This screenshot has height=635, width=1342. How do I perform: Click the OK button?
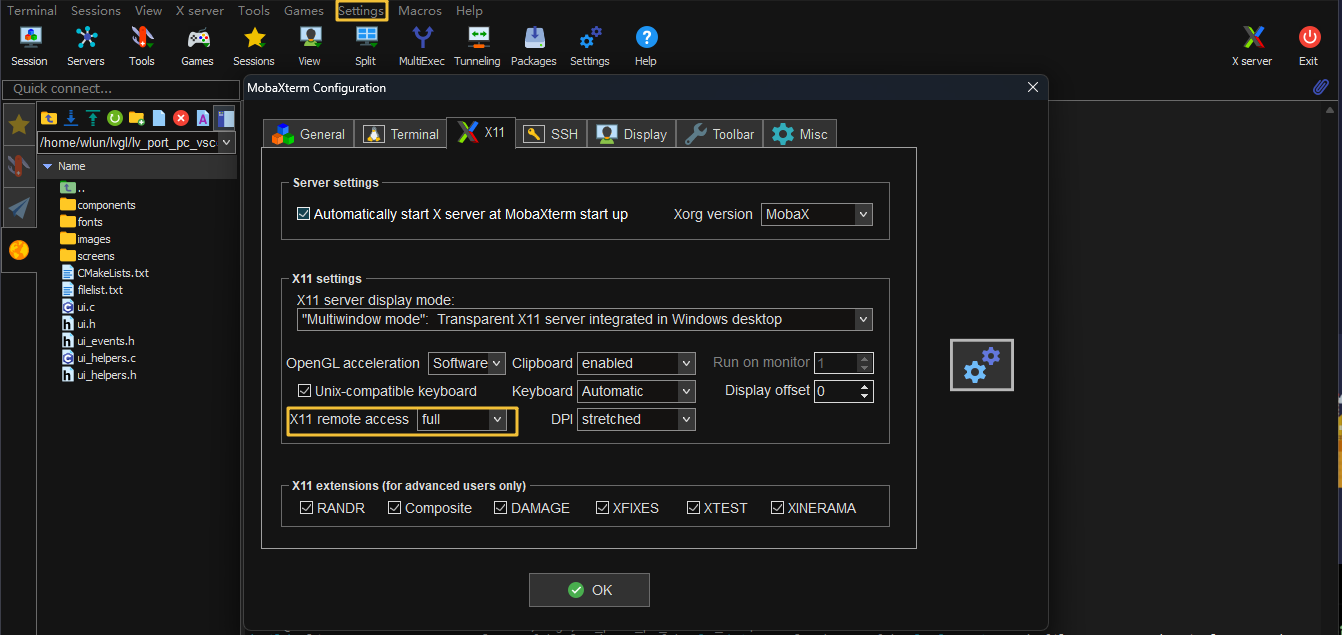[589, 590]
